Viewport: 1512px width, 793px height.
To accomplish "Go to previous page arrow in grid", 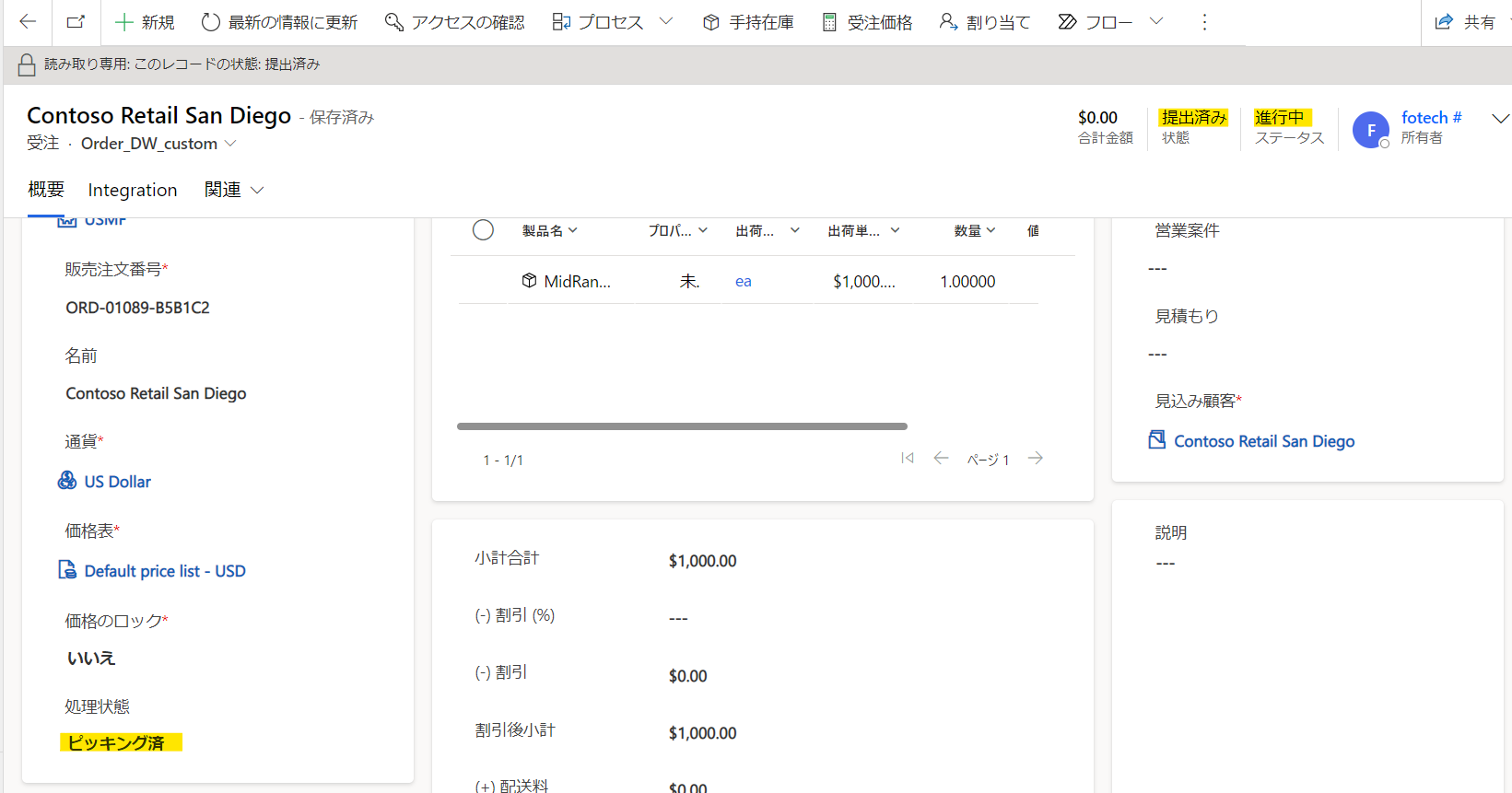I will (941, 458).
